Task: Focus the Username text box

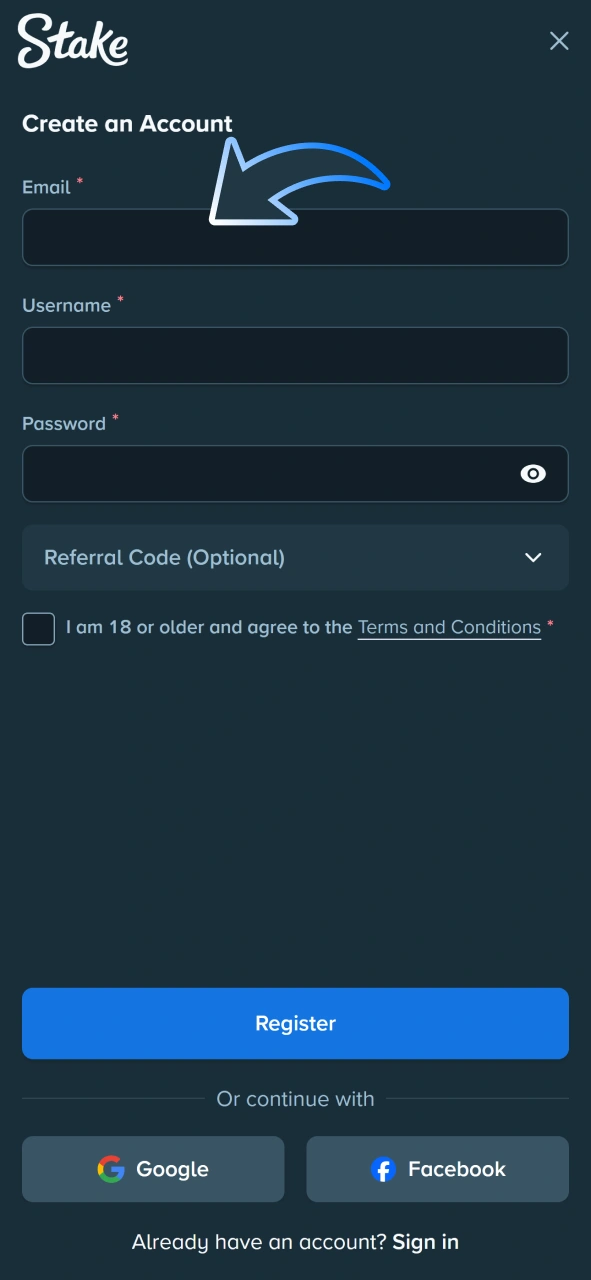Action: click(x=295, y=355)
